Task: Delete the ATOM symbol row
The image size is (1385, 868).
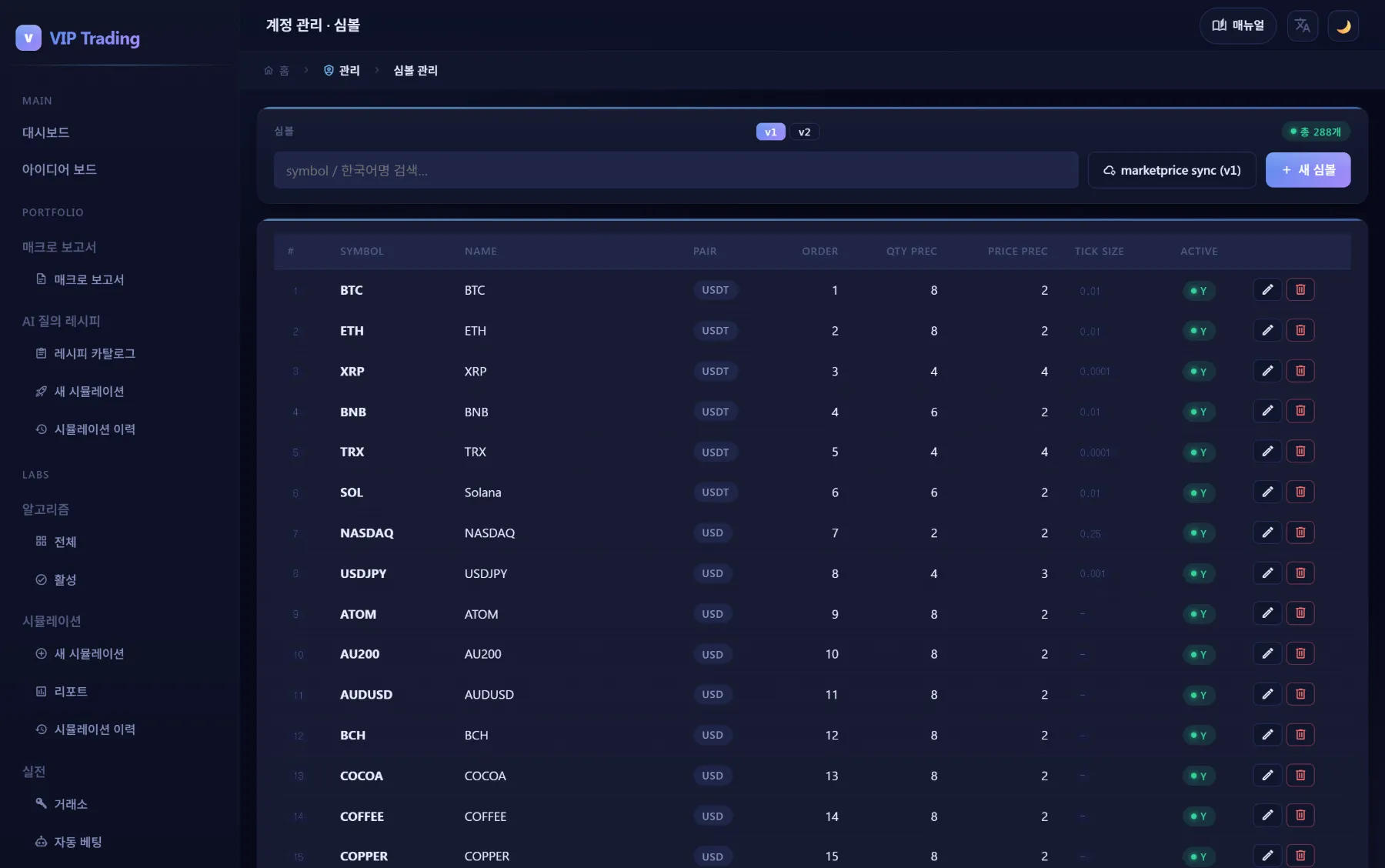Action: pos(1300,613)
